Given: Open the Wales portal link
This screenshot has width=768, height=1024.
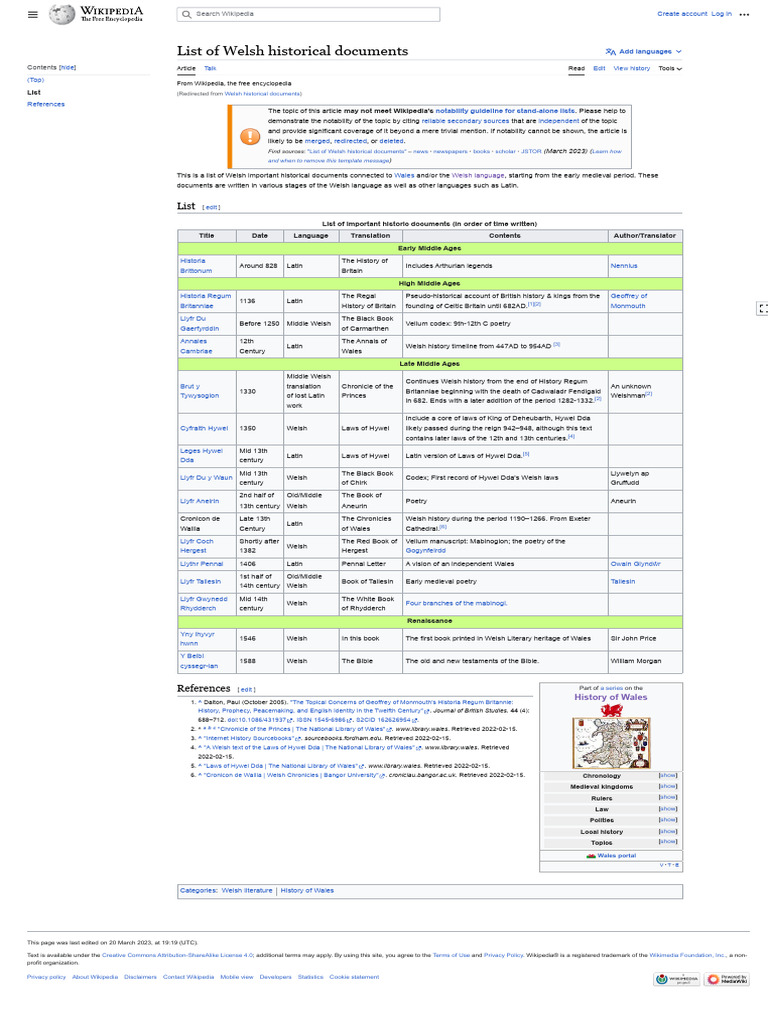Looking at the screenshot, I should click(616, 856).
